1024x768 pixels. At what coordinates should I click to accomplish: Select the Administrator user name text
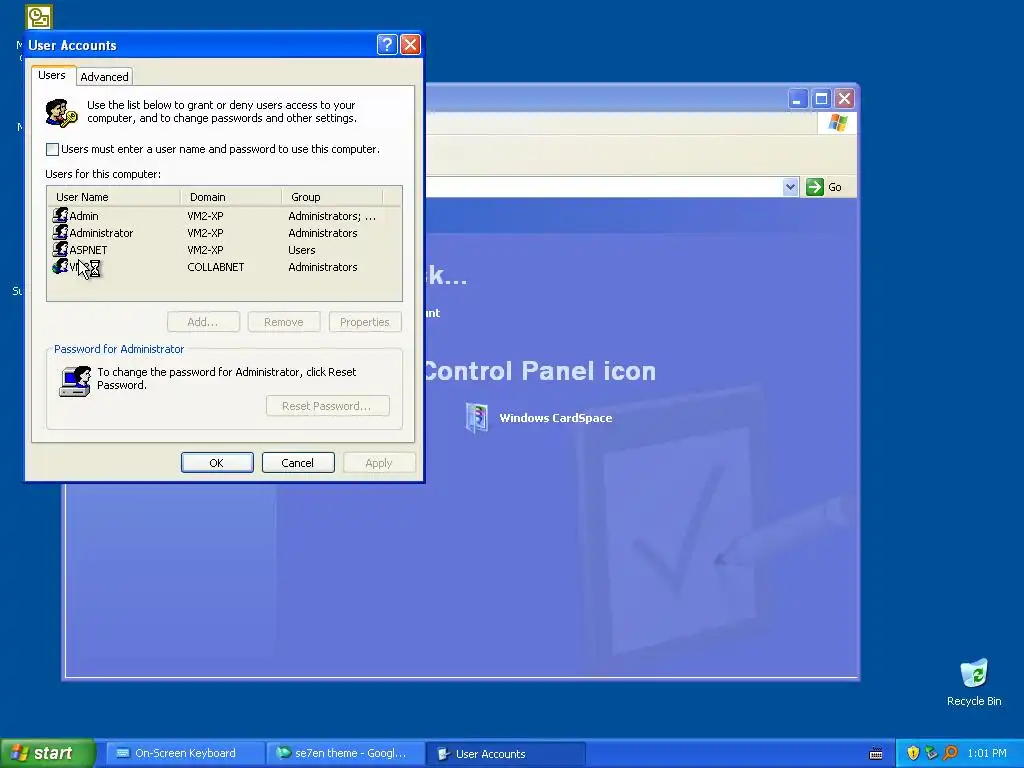pos(101,233)
